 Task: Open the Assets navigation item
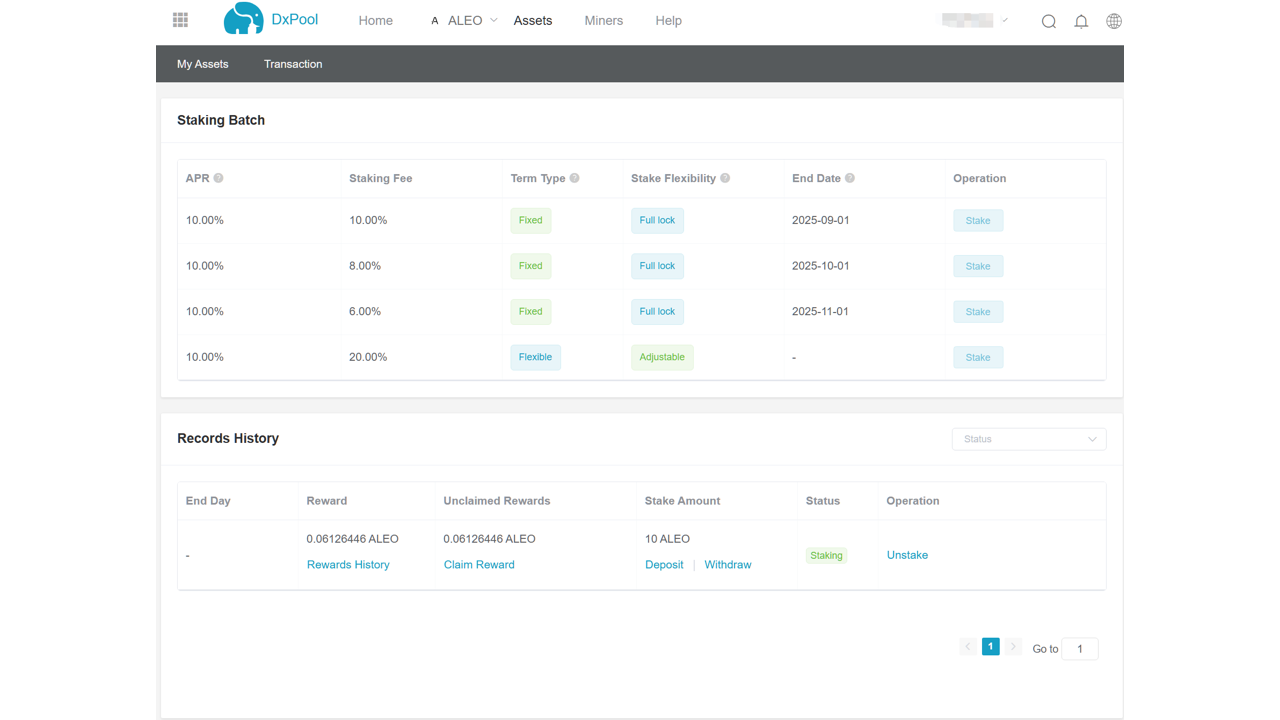click(x=533, y=21)
